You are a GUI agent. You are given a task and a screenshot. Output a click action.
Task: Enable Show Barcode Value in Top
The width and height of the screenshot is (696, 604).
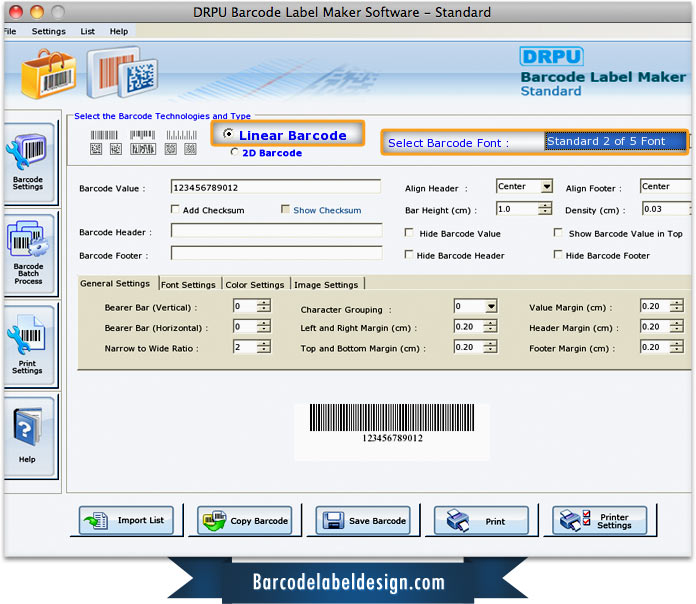click(558, 233)
